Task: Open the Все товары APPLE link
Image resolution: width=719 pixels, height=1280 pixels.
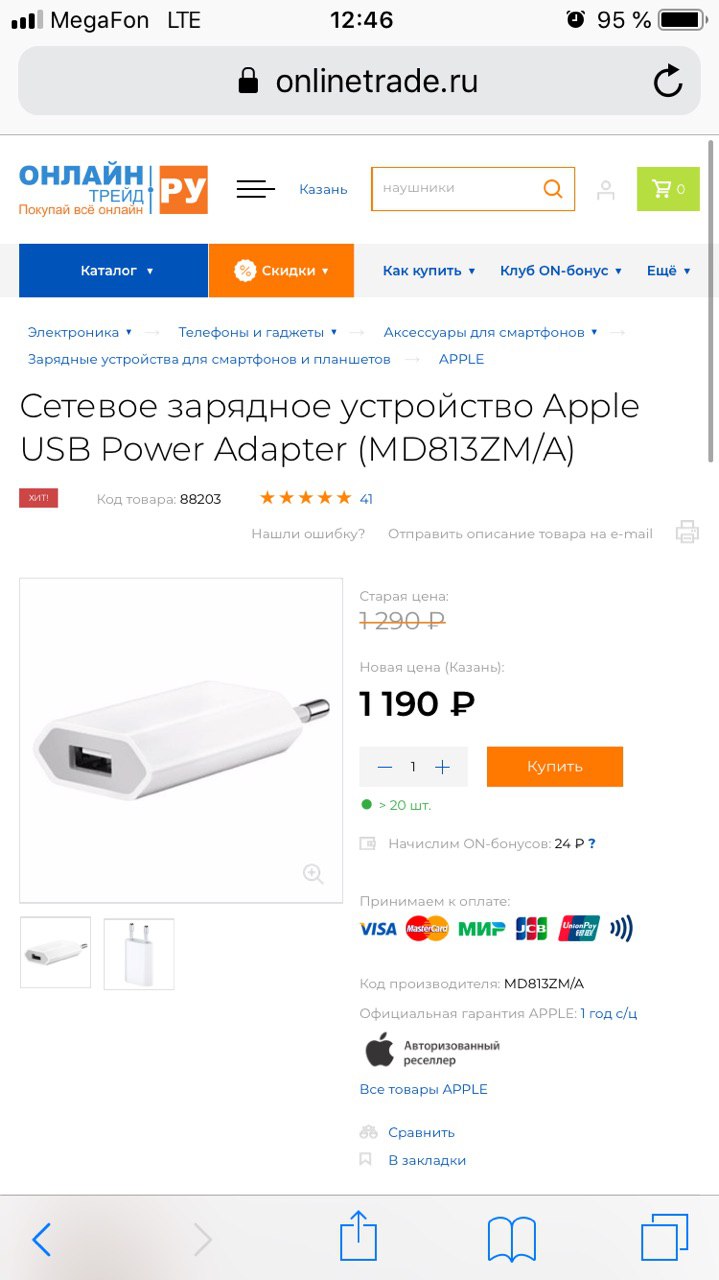Action: coord(424,1089)
